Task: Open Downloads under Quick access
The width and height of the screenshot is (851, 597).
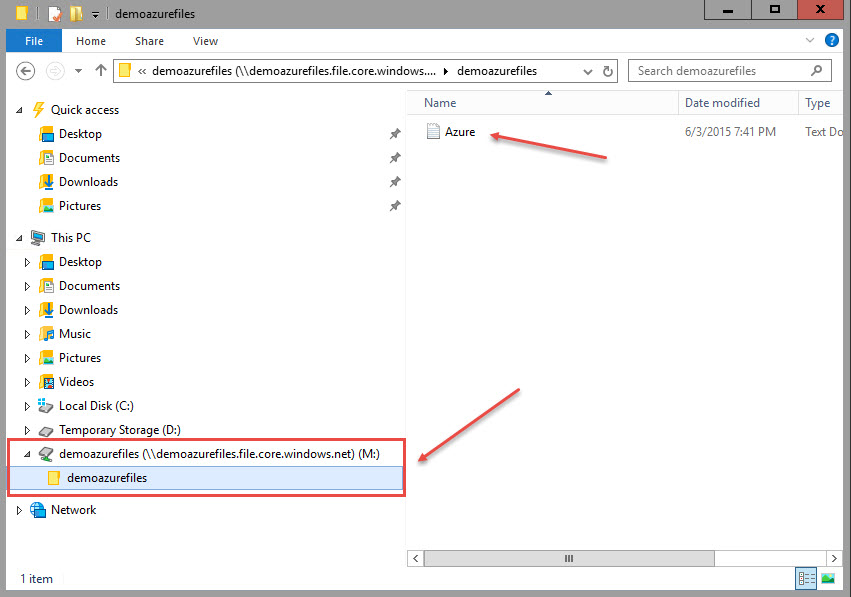Action: click(88, 182)
